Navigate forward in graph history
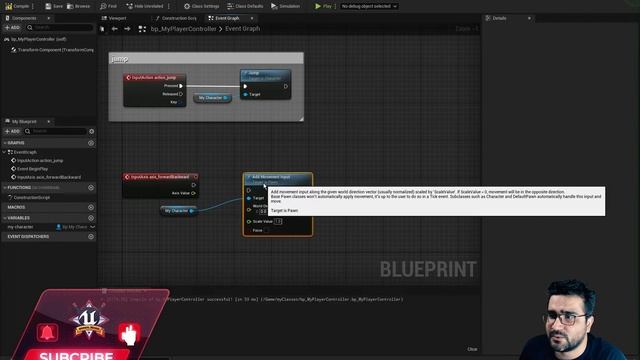 [x=127, y=29]
